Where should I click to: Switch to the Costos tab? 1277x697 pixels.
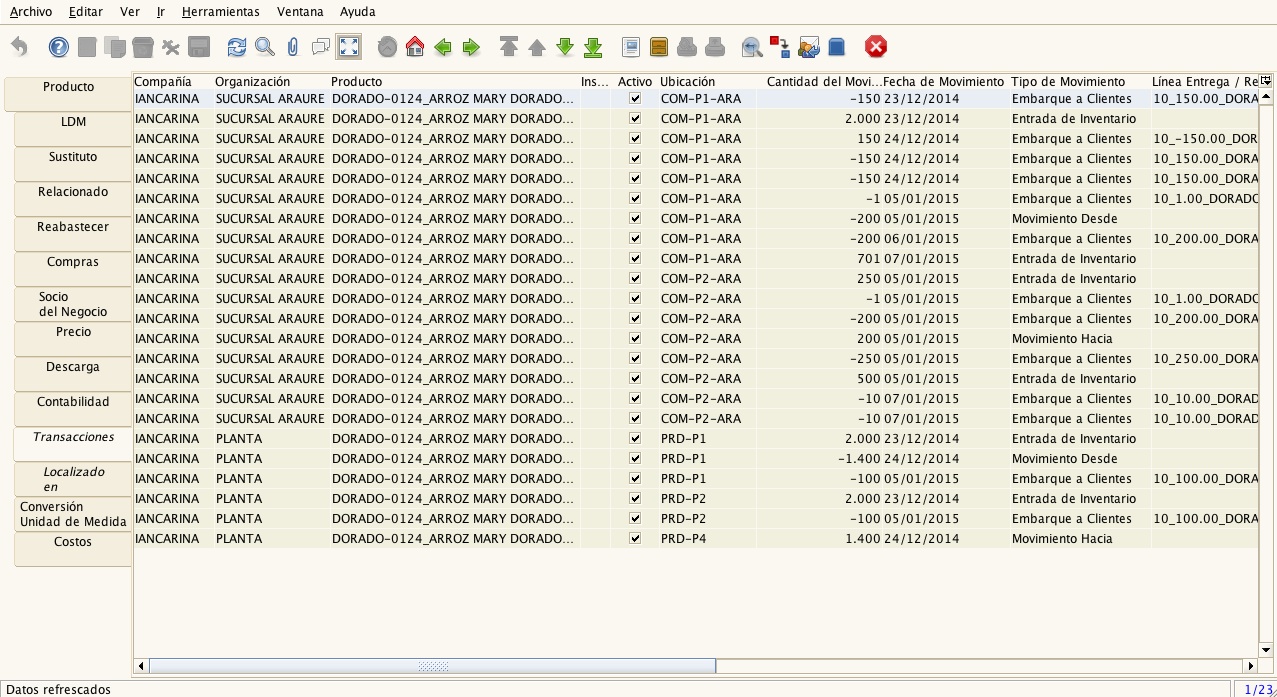[x=73, y=549]
